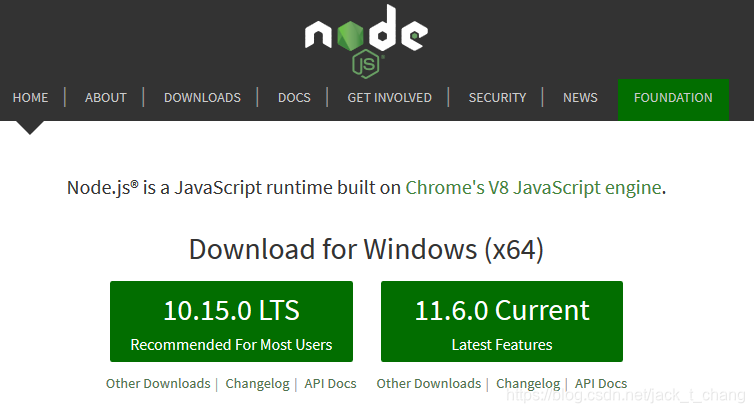The height and width of the screenshot is (413, 754).
Task: Open Other Downloads under LTS
Action: [x=158, y=384]
